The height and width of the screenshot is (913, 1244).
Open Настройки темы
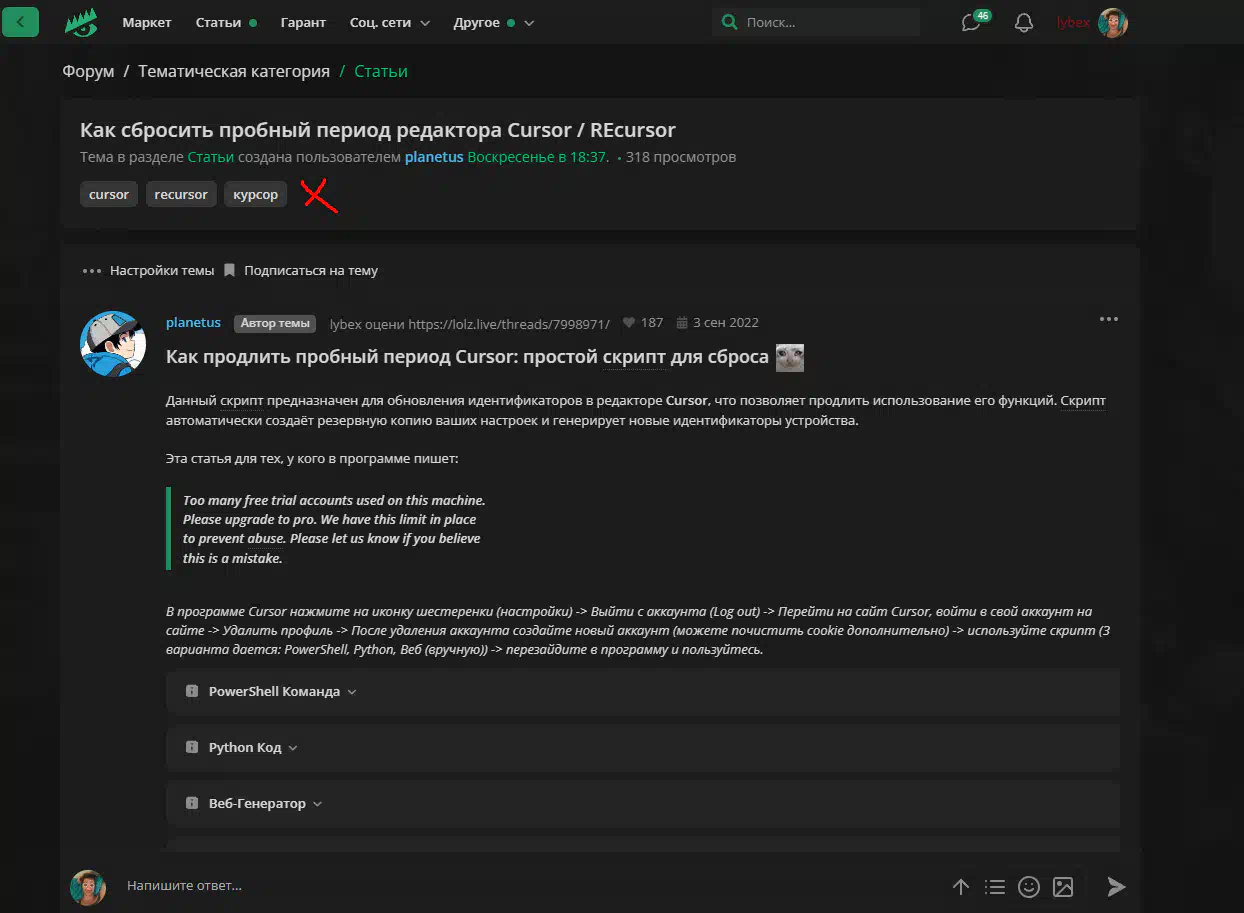pos(162,270)
